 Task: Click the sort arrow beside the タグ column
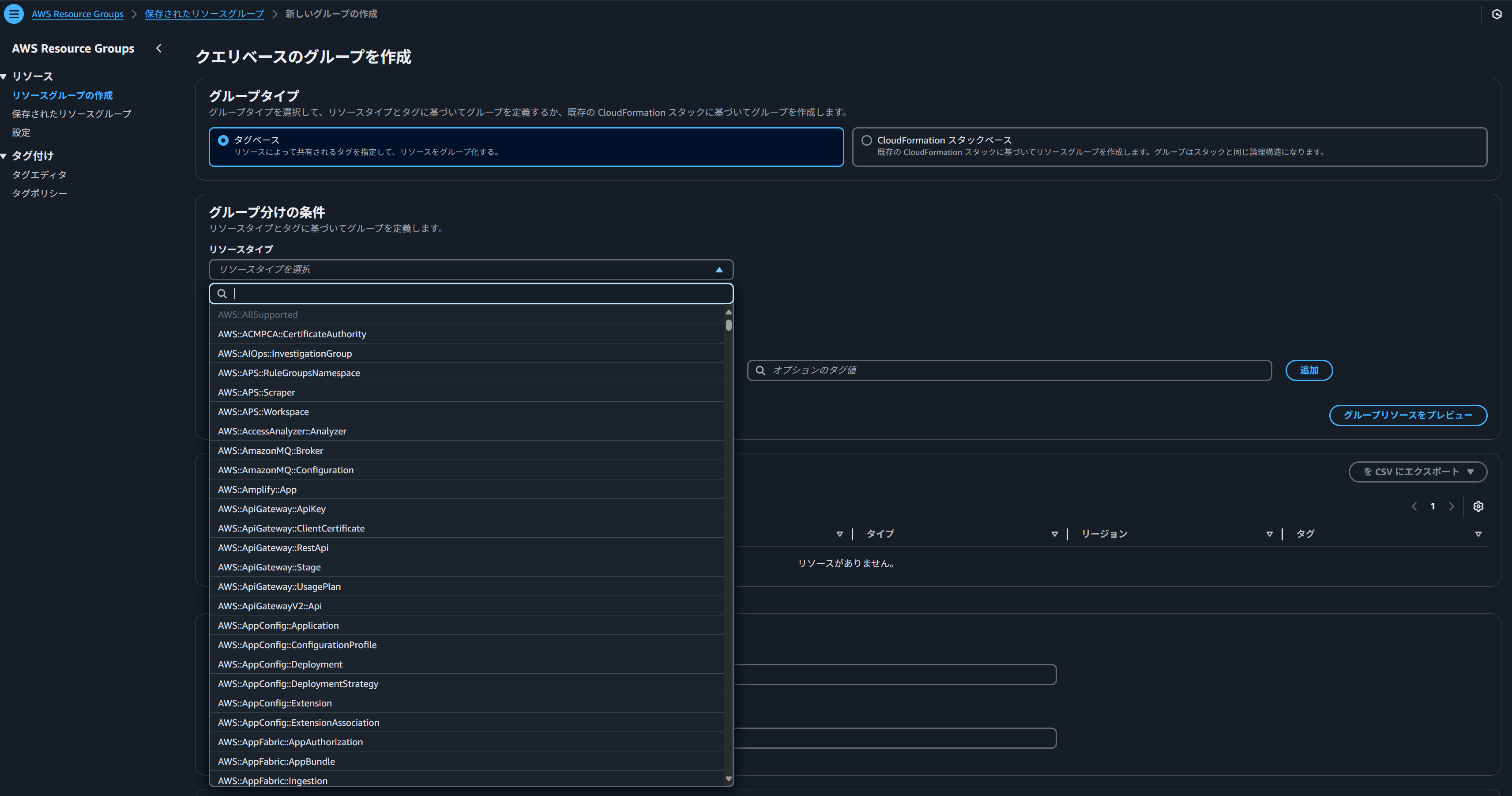1478,534
